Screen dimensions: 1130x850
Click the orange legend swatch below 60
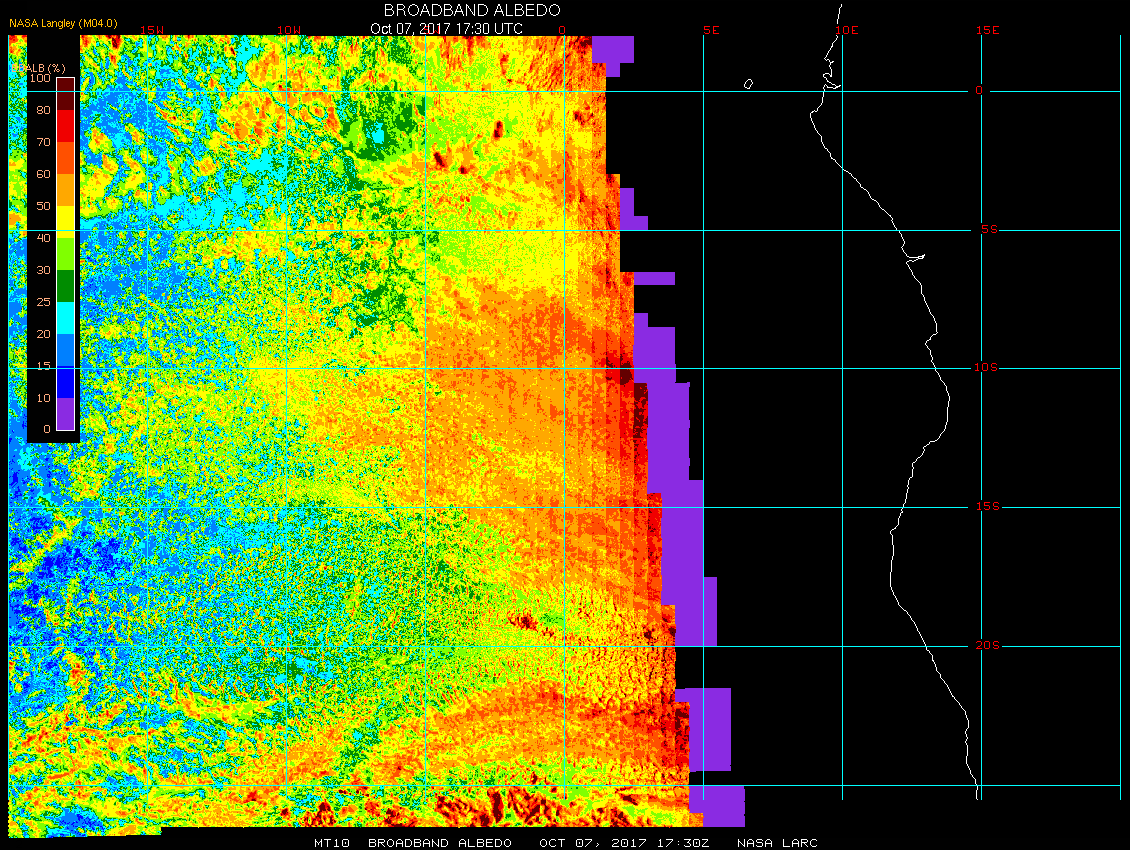click(x=66, y=190)
